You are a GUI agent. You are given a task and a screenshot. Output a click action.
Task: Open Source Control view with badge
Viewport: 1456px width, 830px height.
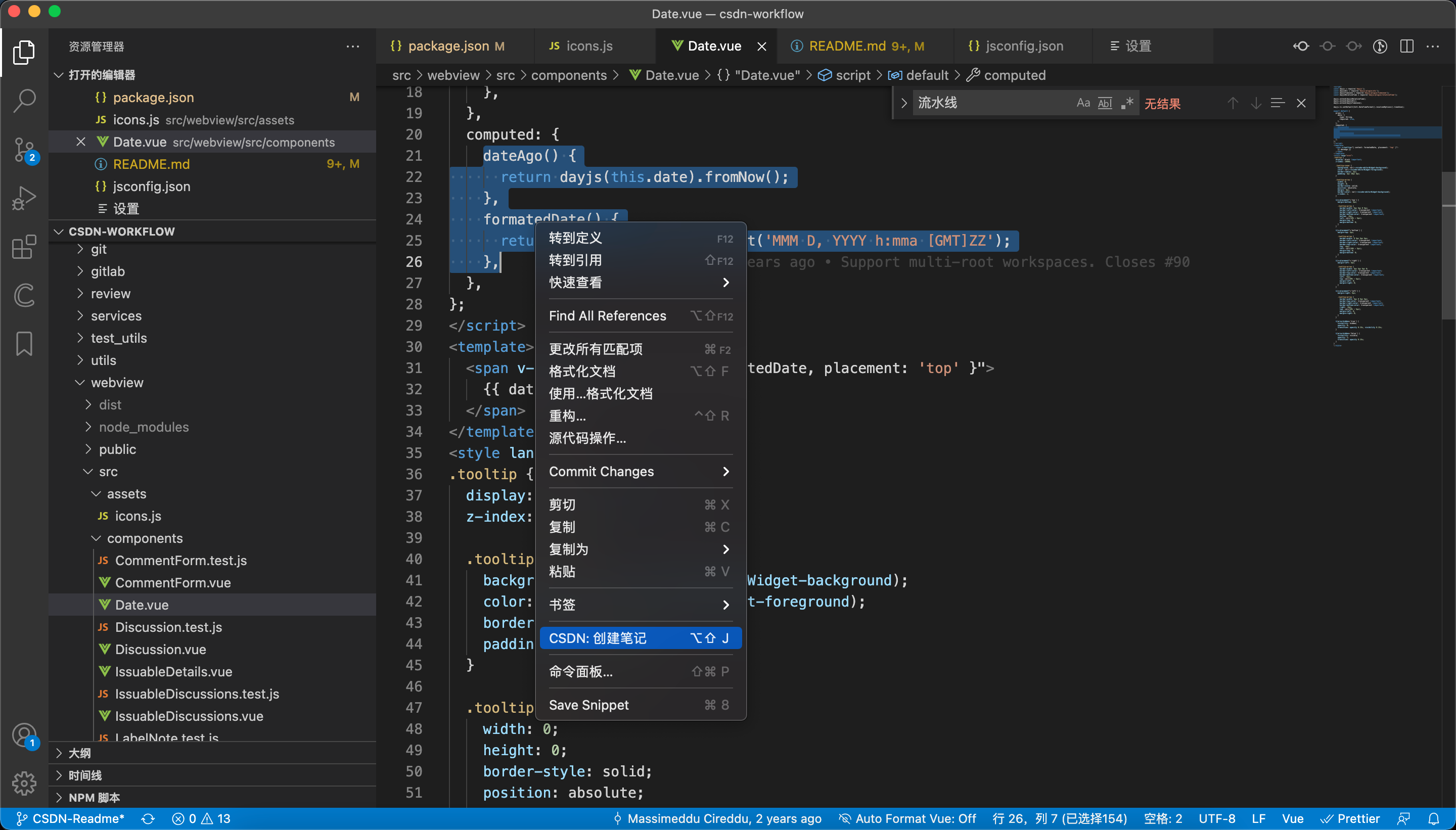(x=24, y=150)
